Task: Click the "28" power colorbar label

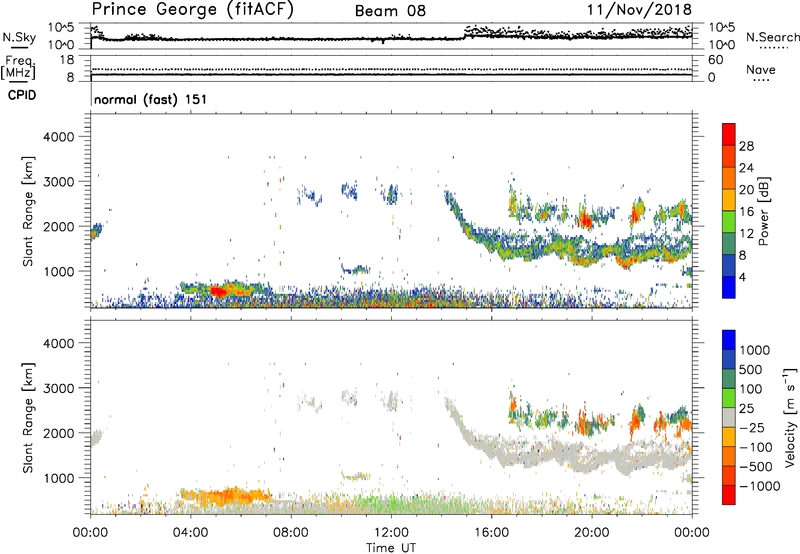Action: 746,146
